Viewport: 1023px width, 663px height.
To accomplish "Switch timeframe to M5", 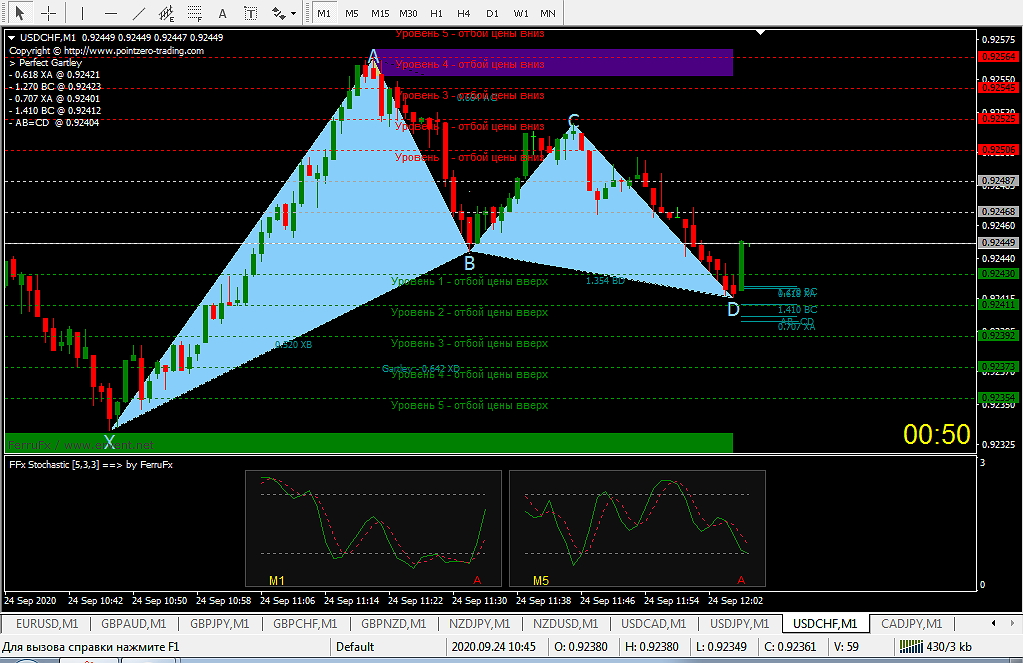I will pyautogui.click(x=352, y=13).
